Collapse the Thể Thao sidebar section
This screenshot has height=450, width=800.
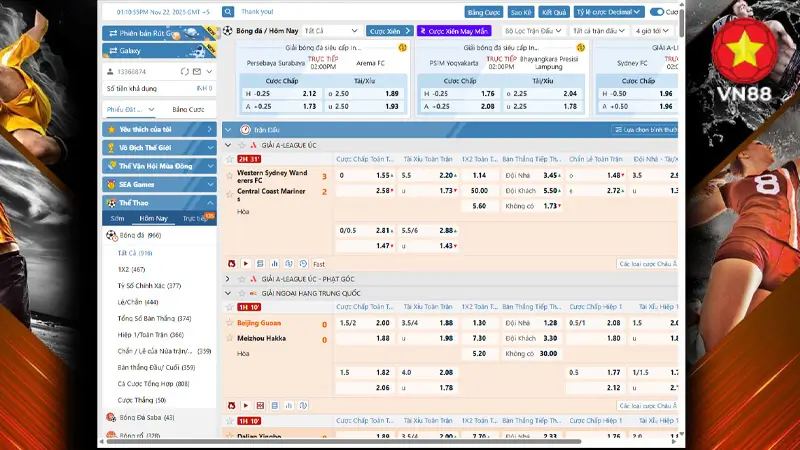coord(209,203)
